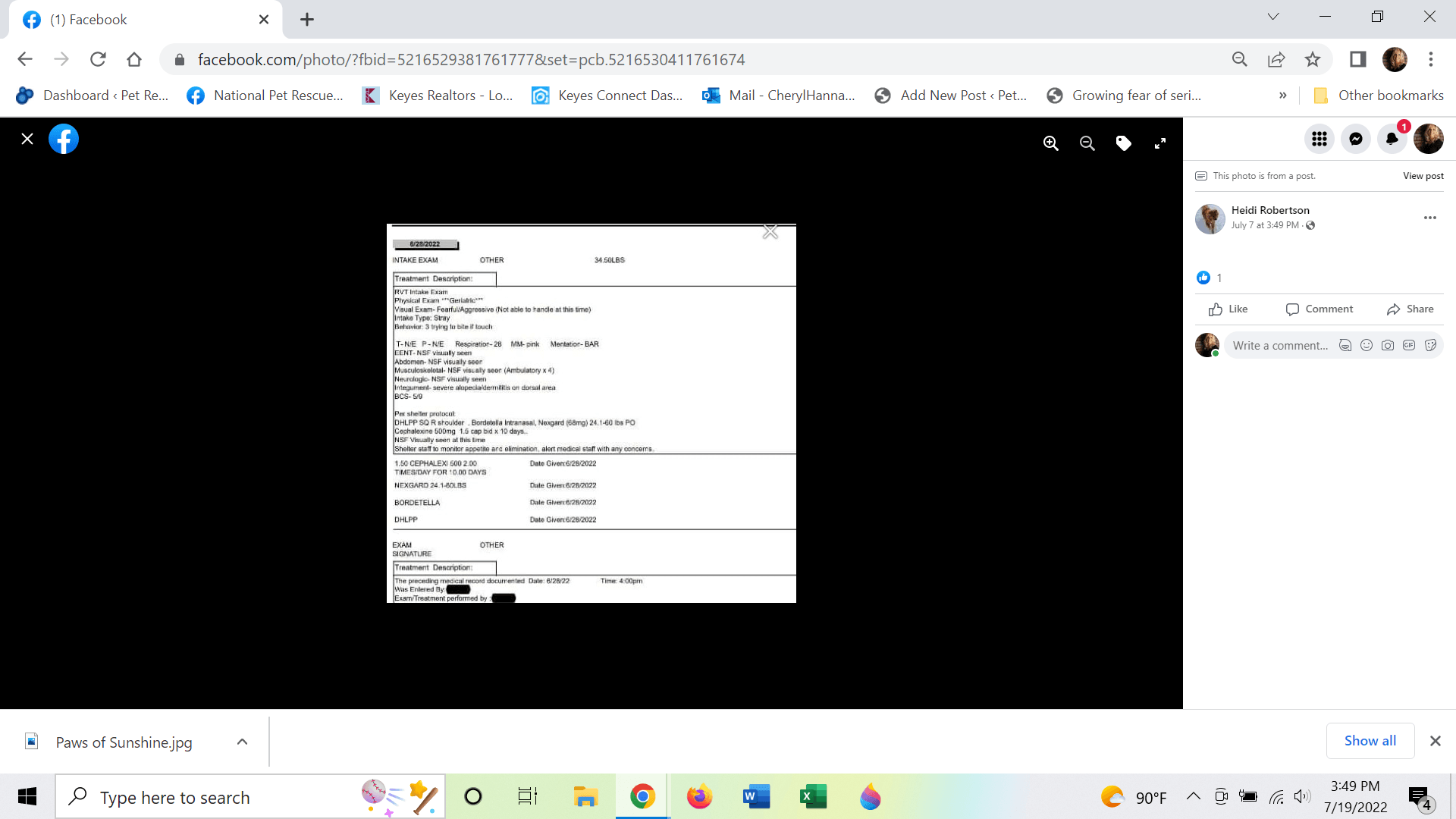Click the View post link
1456x819 pixels.
(1423, 176)
